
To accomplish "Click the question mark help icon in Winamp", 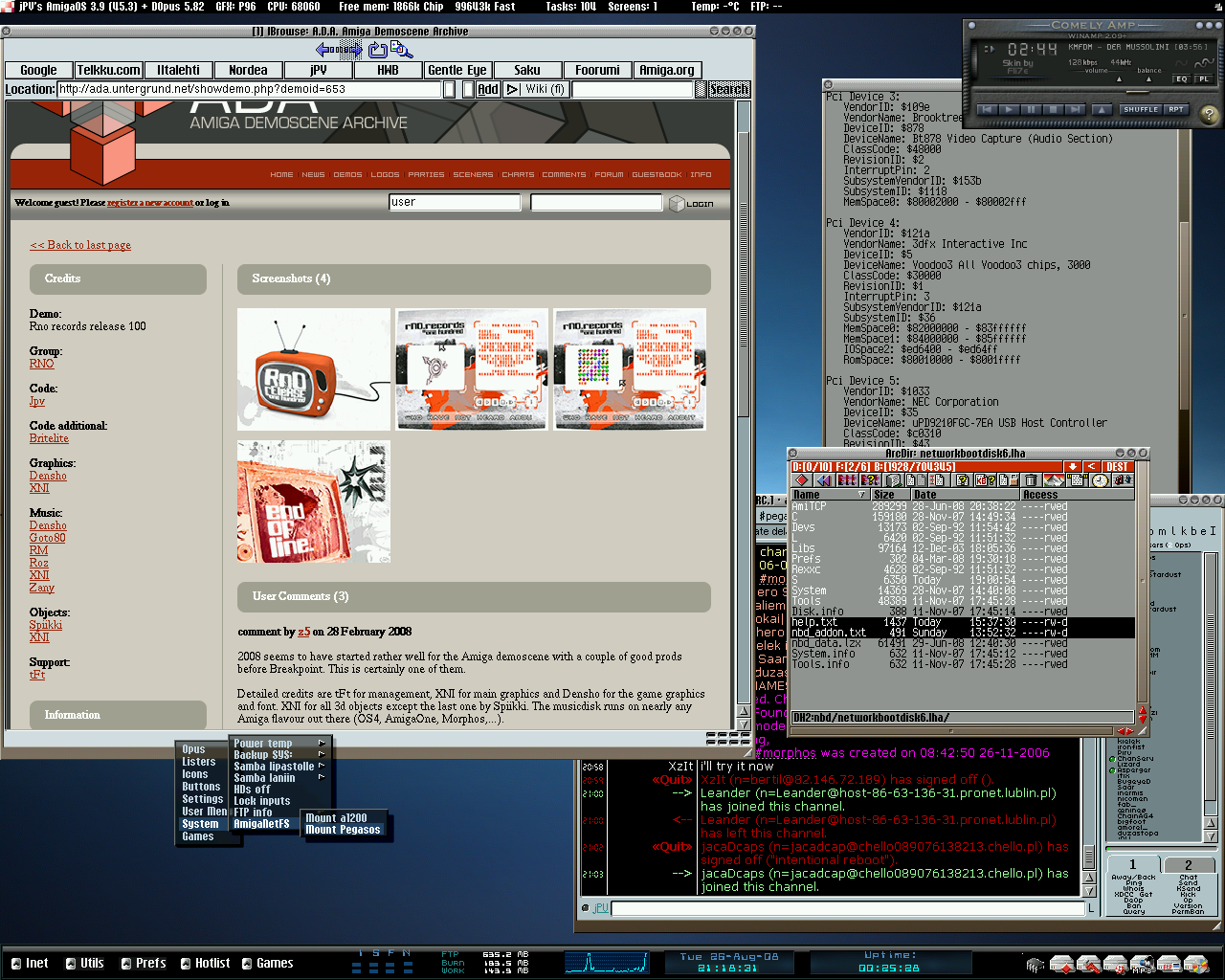I will (x=1210, y=115).
